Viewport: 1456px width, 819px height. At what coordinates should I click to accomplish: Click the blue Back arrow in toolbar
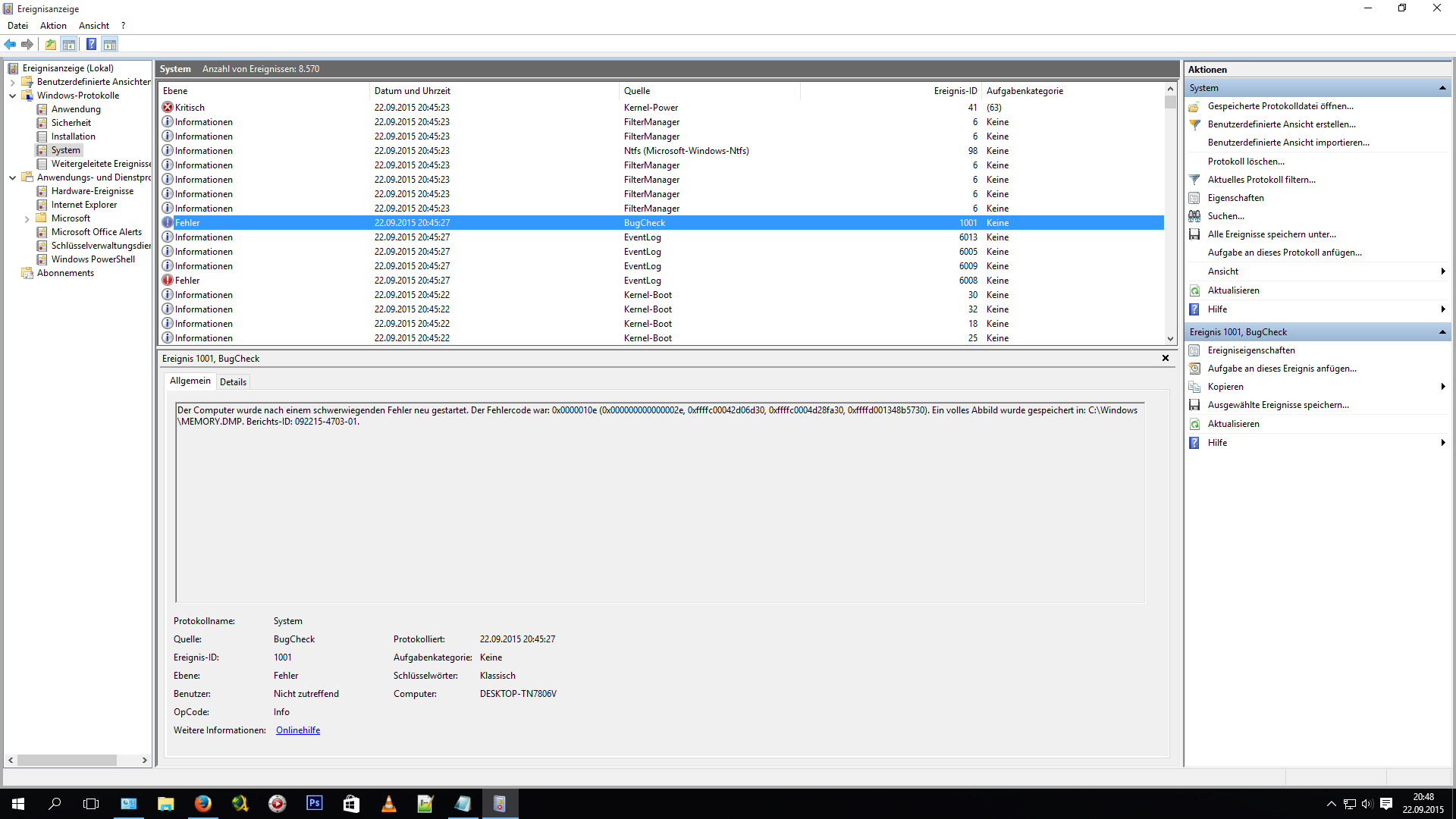pyautogui.click(x=10, y=44)
